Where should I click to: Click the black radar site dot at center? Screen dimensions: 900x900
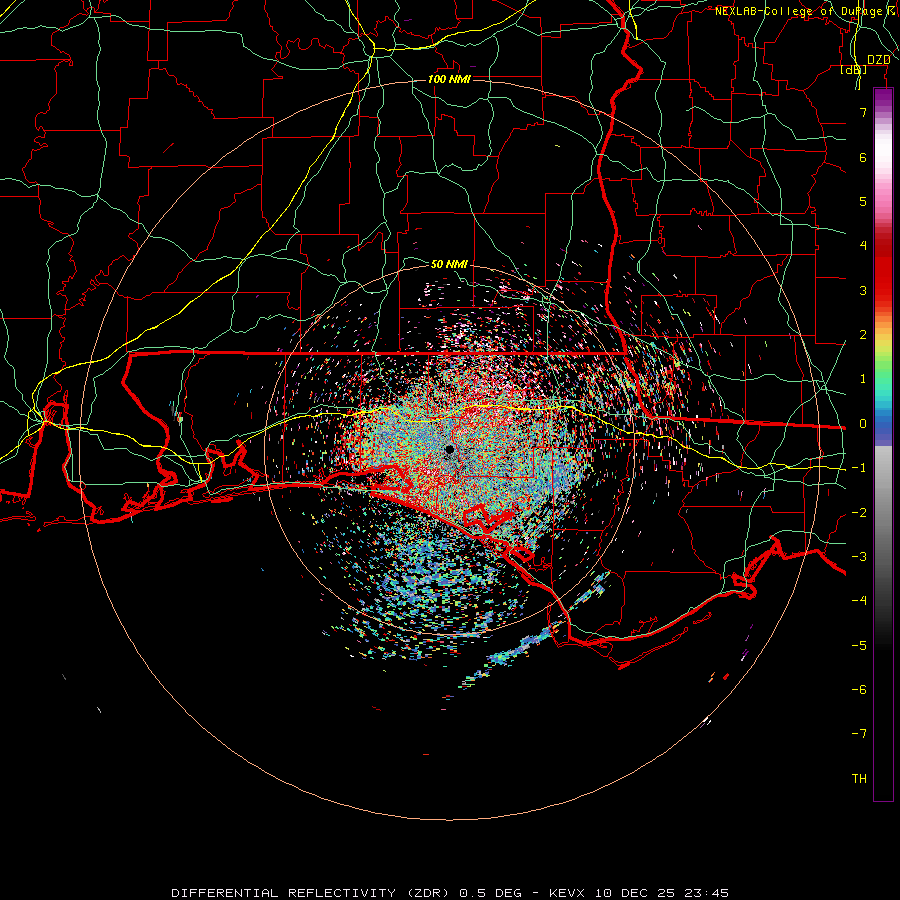pyautogui.click(x=449, y=449)
